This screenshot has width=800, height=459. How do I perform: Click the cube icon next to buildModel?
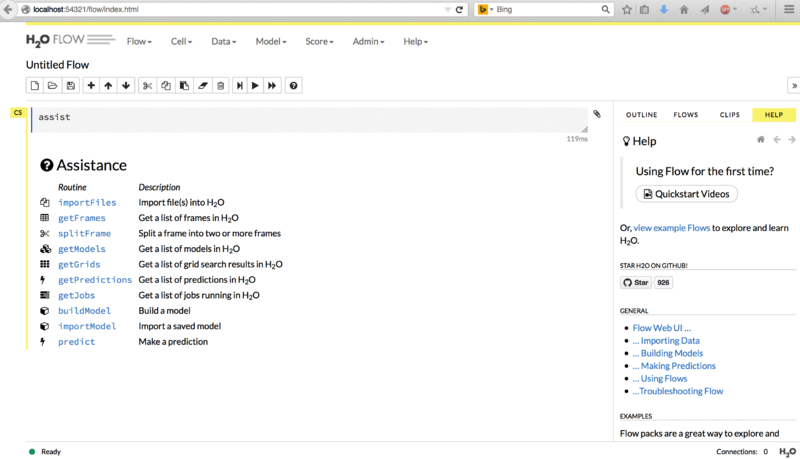click(x=45, y=311)
